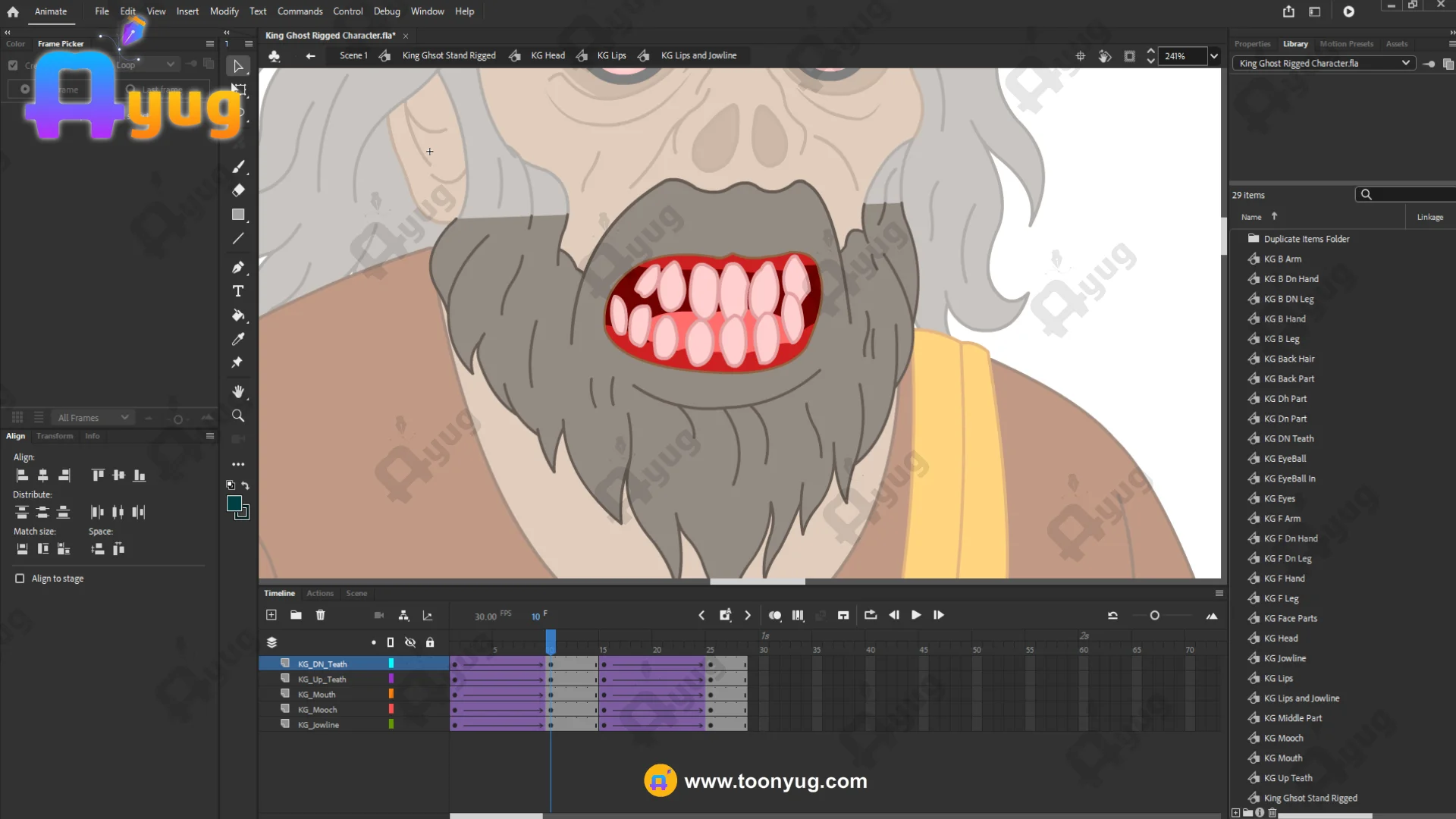Select the Eyedropper tool

pyautogui.click(x=238, y=339)
